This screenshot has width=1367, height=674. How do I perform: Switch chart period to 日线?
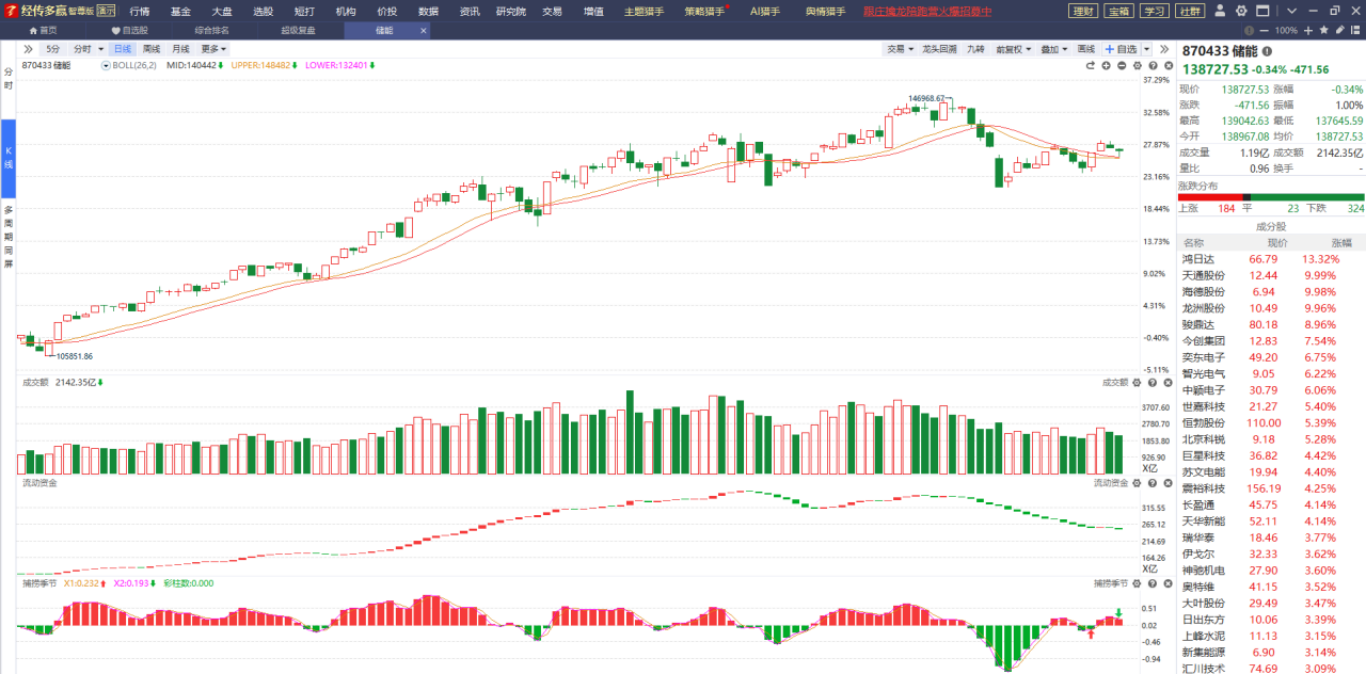pyautogui.click(x=122, y=49)
